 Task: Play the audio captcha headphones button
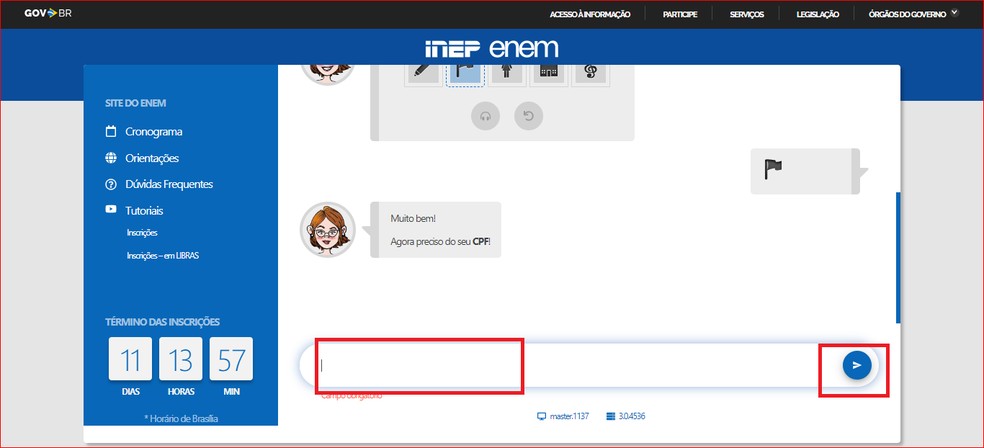[485, 116]
